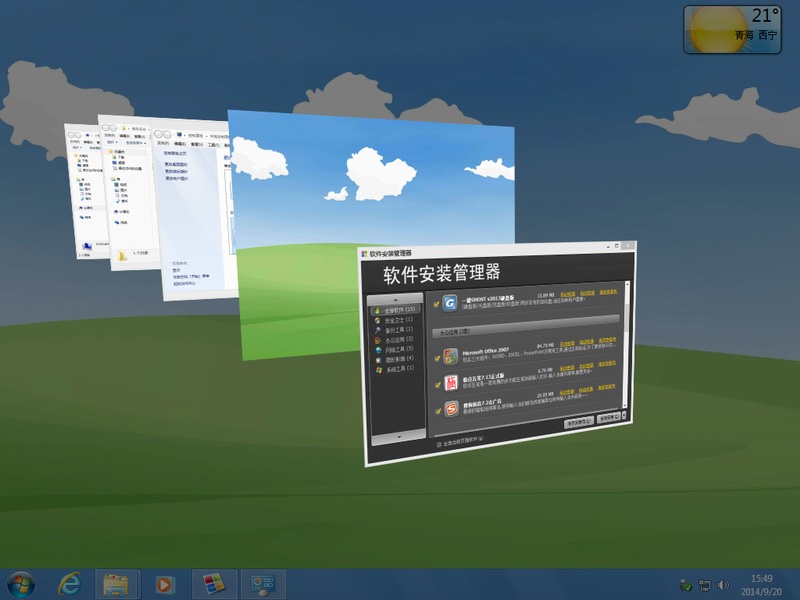
Task: Switch to the rearmost Computer explorer window
Action: [x=83, y=191]
